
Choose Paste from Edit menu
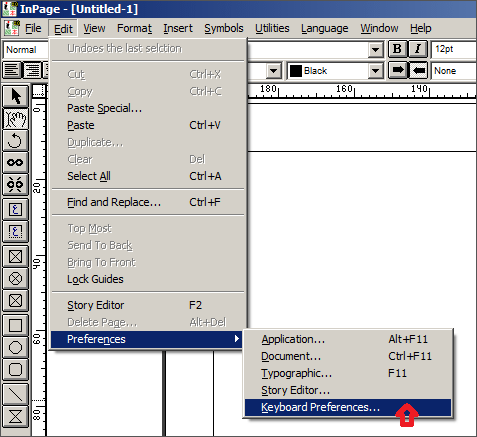[148, 125]
